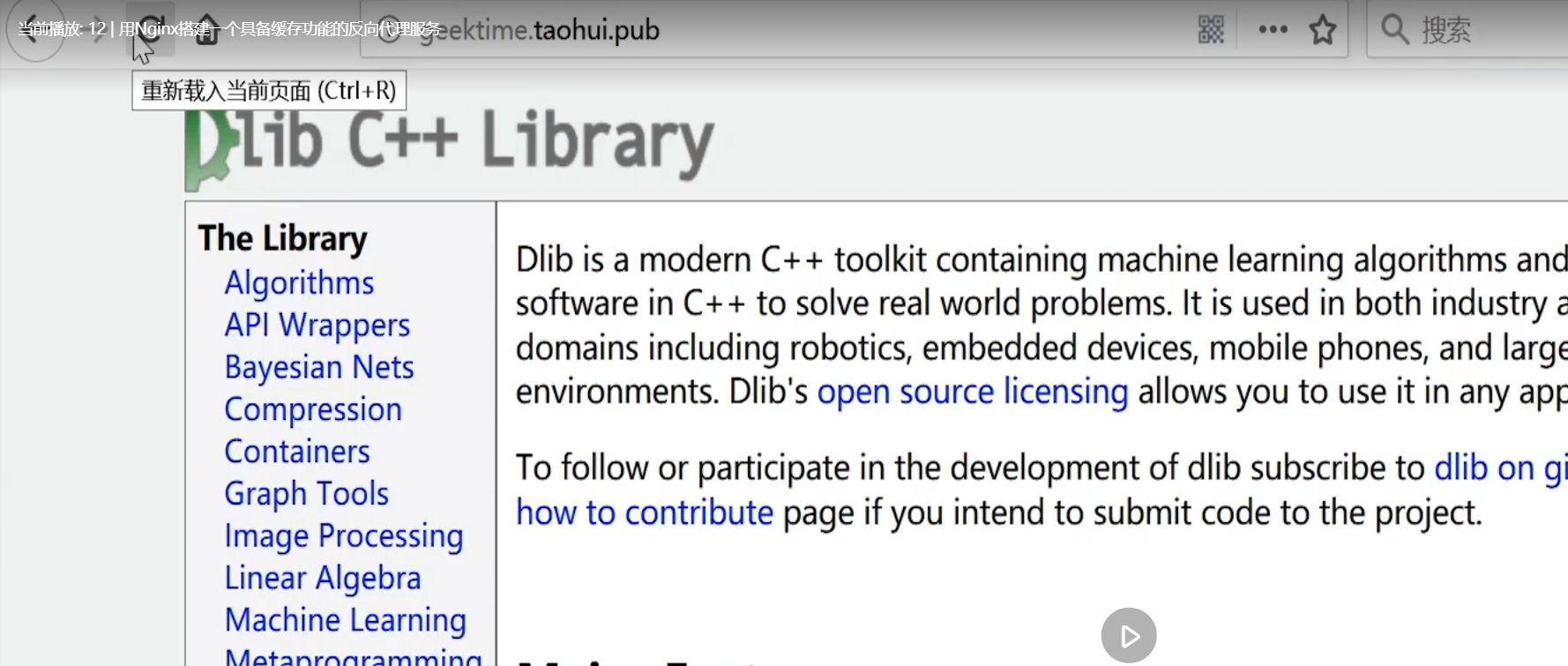Open the Algorithms link
Viewport: 1568px width, 666px height.
click(299, 282)
